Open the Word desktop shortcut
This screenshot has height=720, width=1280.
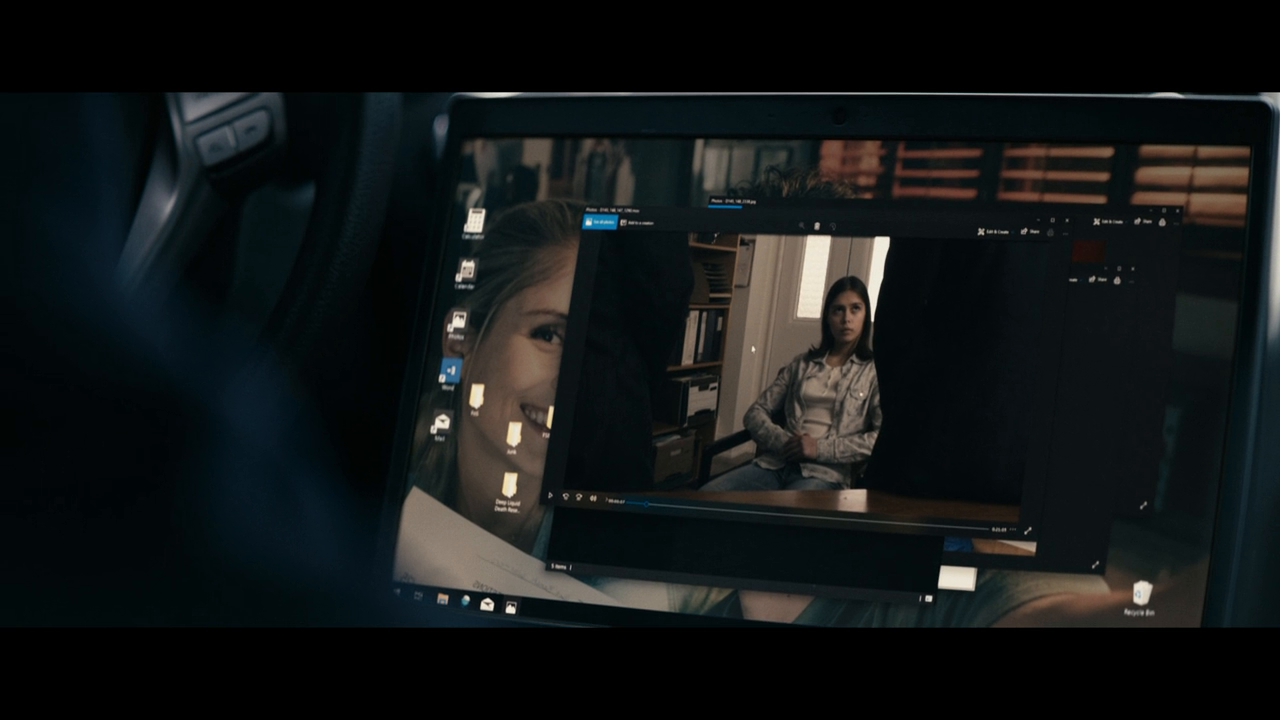[x=449, y=373]
